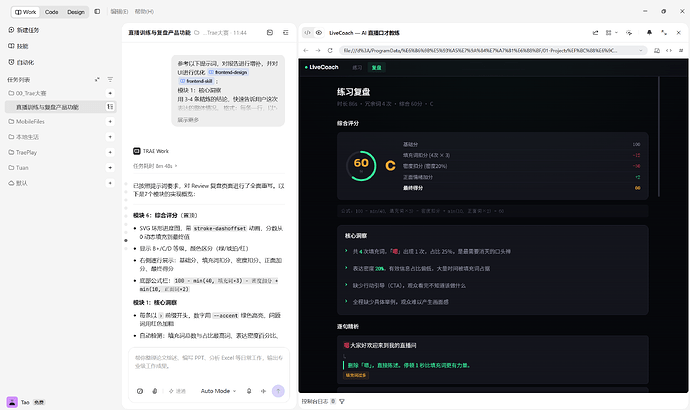Open the 编辑(E) menu
Image resolution: width=690 pixels, height=410 pixels.
(119, 11)
